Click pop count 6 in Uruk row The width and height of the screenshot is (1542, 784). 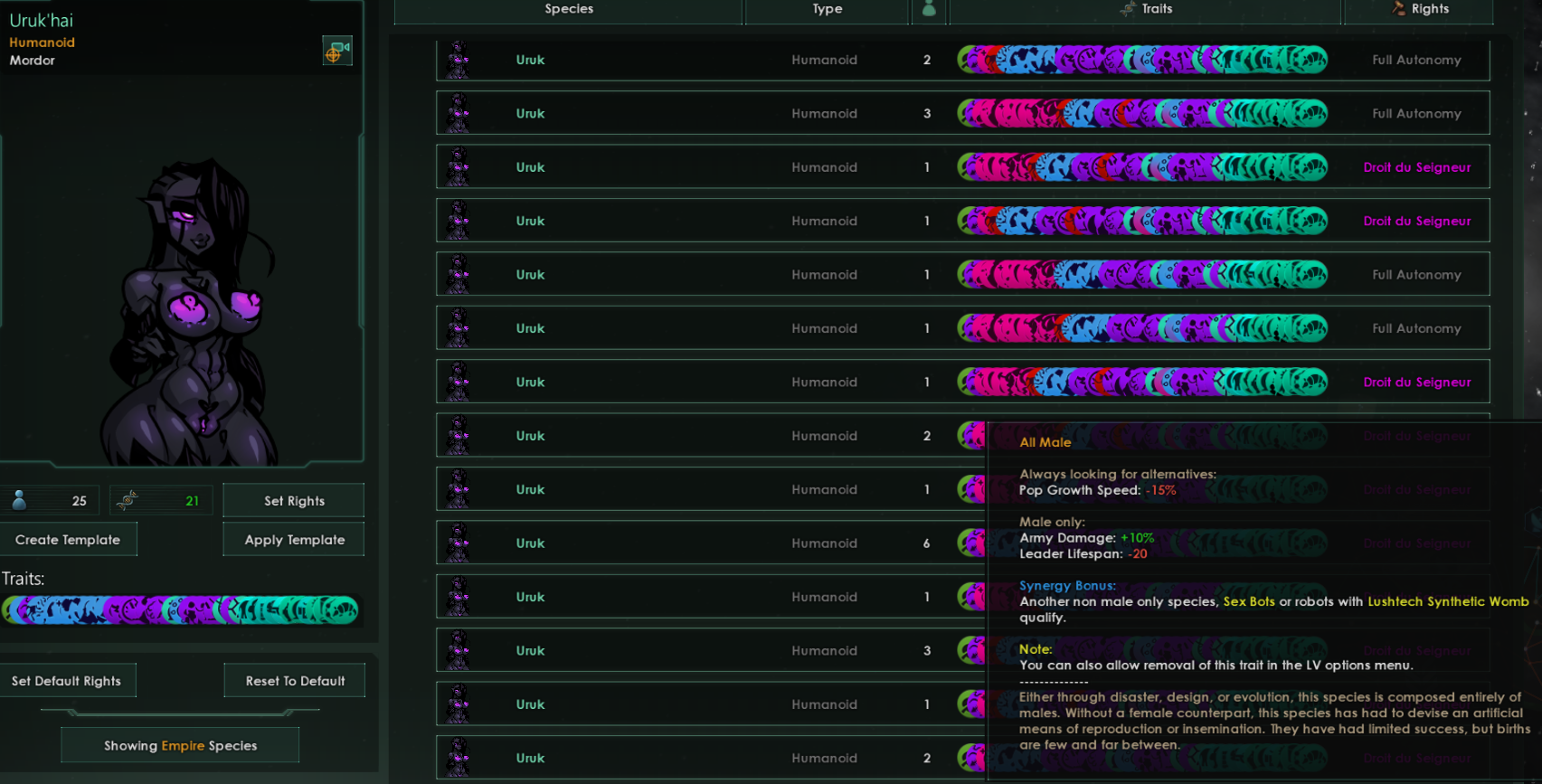click(x=927, y=543)
